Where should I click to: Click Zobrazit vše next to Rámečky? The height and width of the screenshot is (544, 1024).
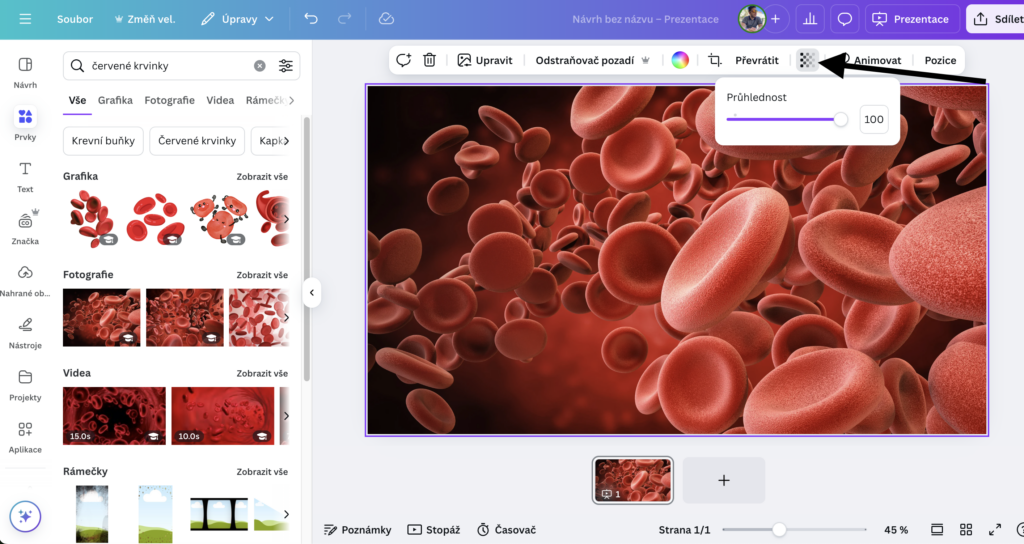pos(262,472)
